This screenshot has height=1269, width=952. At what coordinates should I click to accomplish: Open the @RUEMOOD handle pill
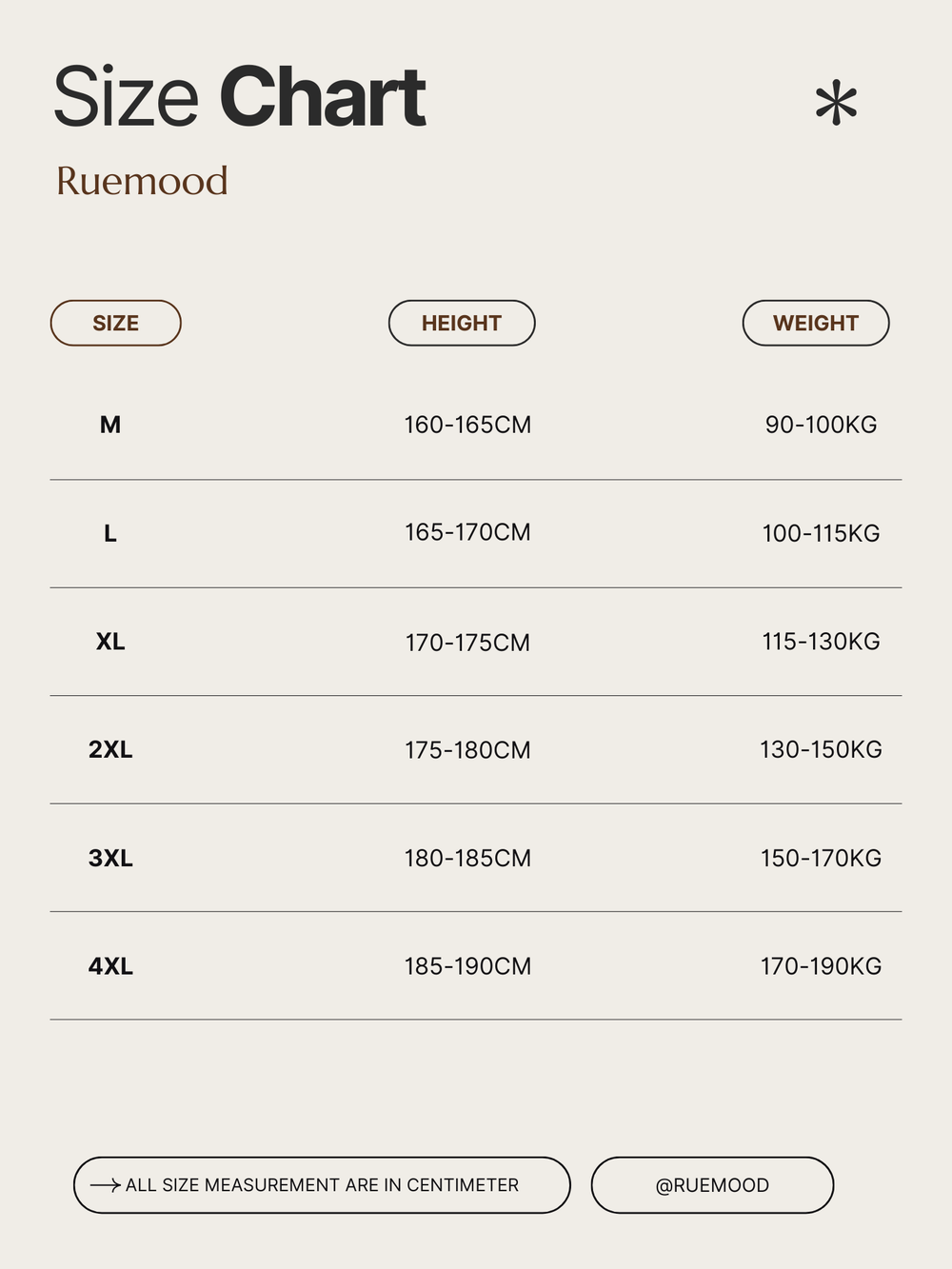(712, 1185)
